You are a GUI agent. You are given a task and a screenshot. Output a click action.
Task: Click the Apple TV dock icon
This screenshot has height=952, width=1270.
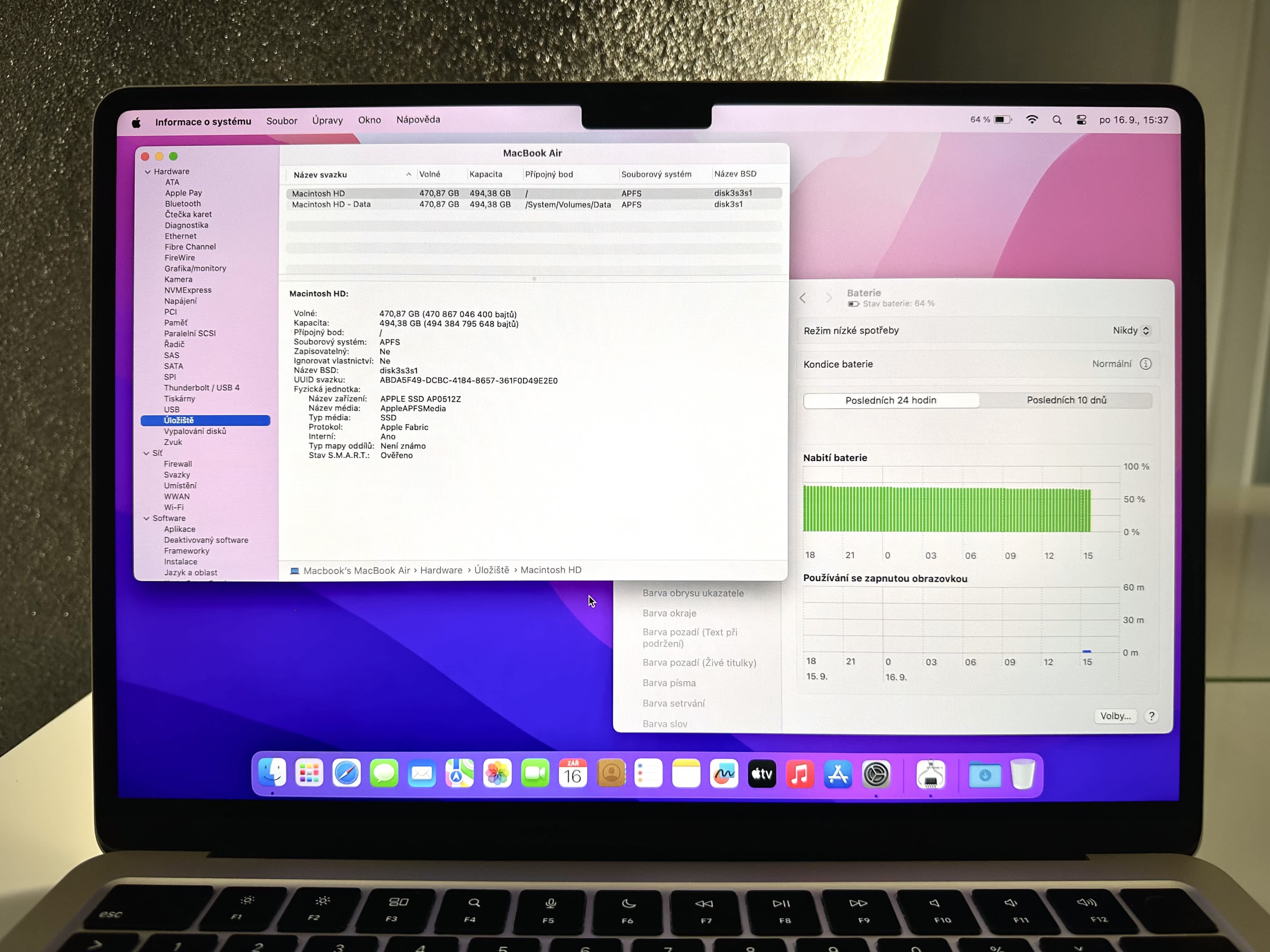coord(762,774)
